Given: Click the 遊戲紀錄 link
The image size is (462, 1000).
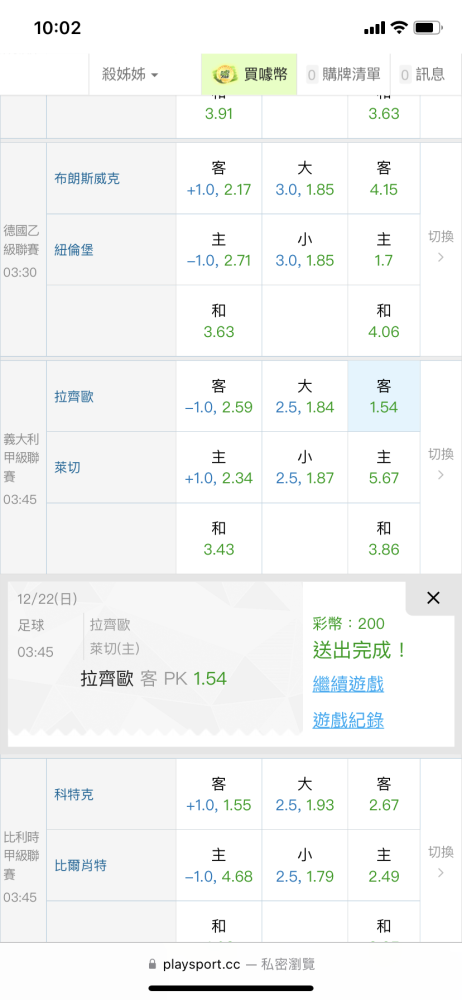Looking at the screenshot, I should pos(348,721).
